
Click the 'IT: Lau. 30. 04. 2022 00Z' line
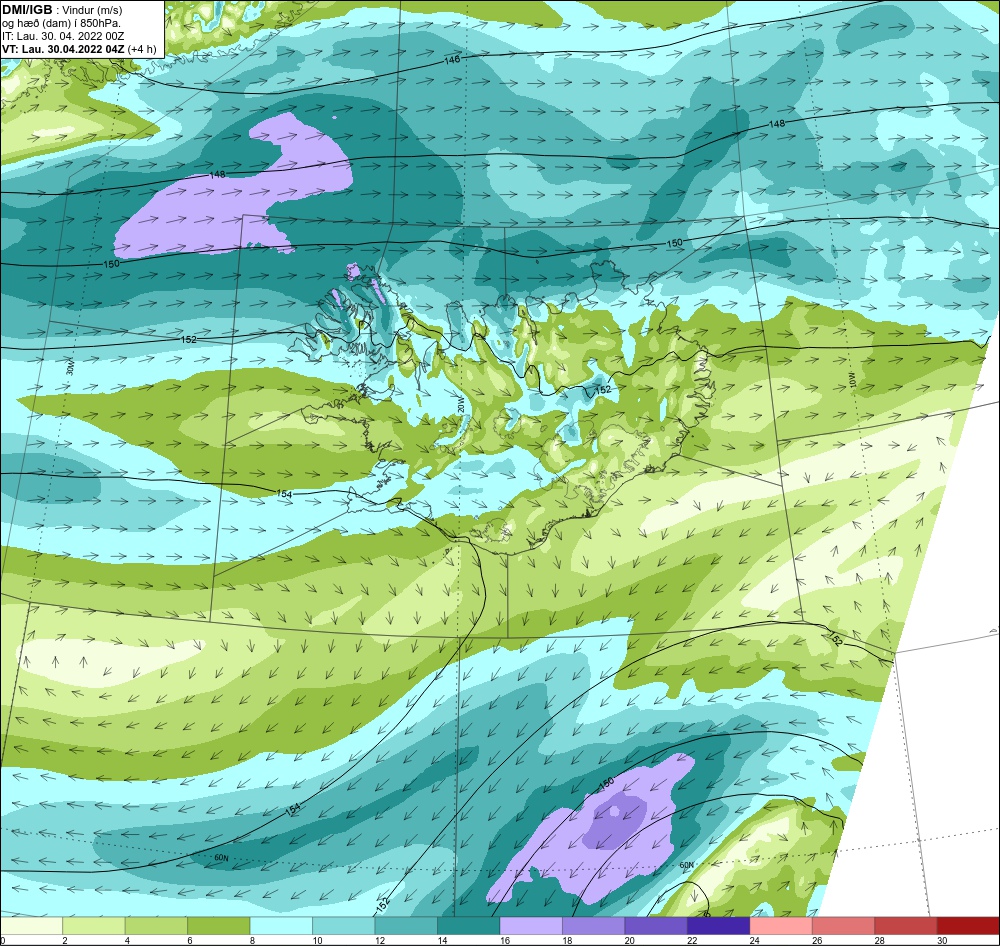[x=62, y=36]
